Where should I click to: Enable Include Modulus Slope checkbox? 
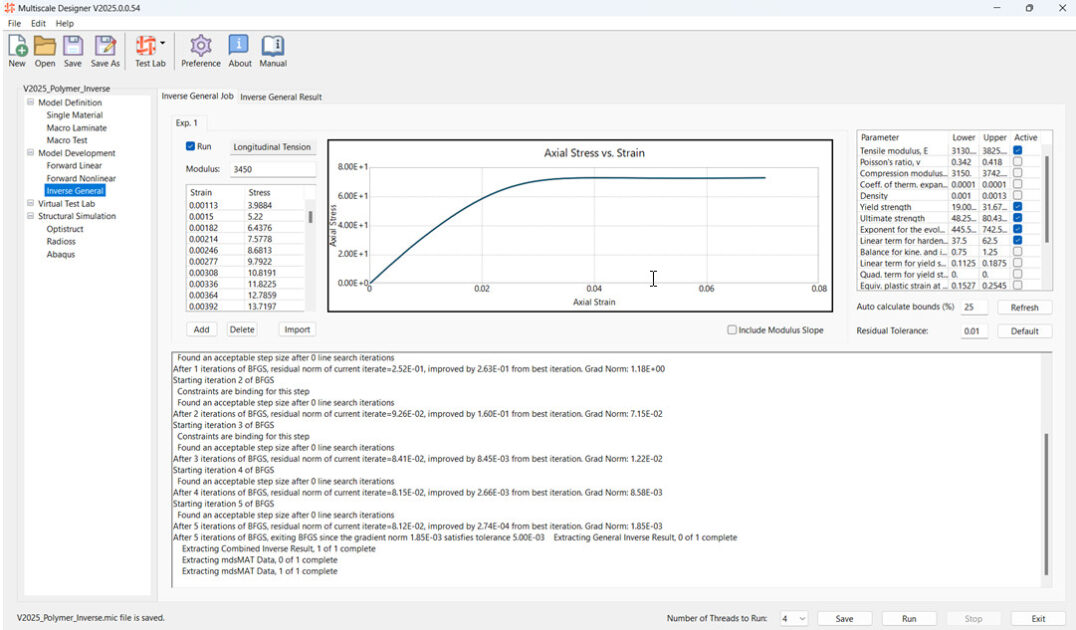pos(732,330)
